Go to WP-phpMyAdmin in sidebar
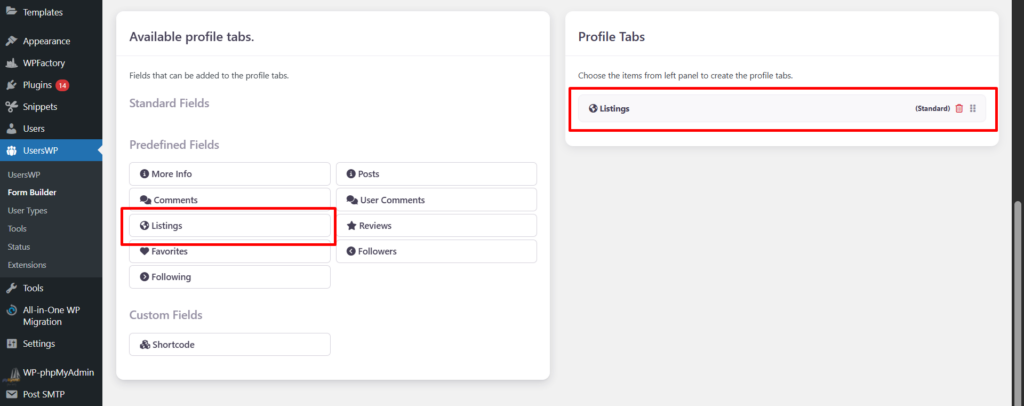The image size is (1024, 406). click(58, 373)
